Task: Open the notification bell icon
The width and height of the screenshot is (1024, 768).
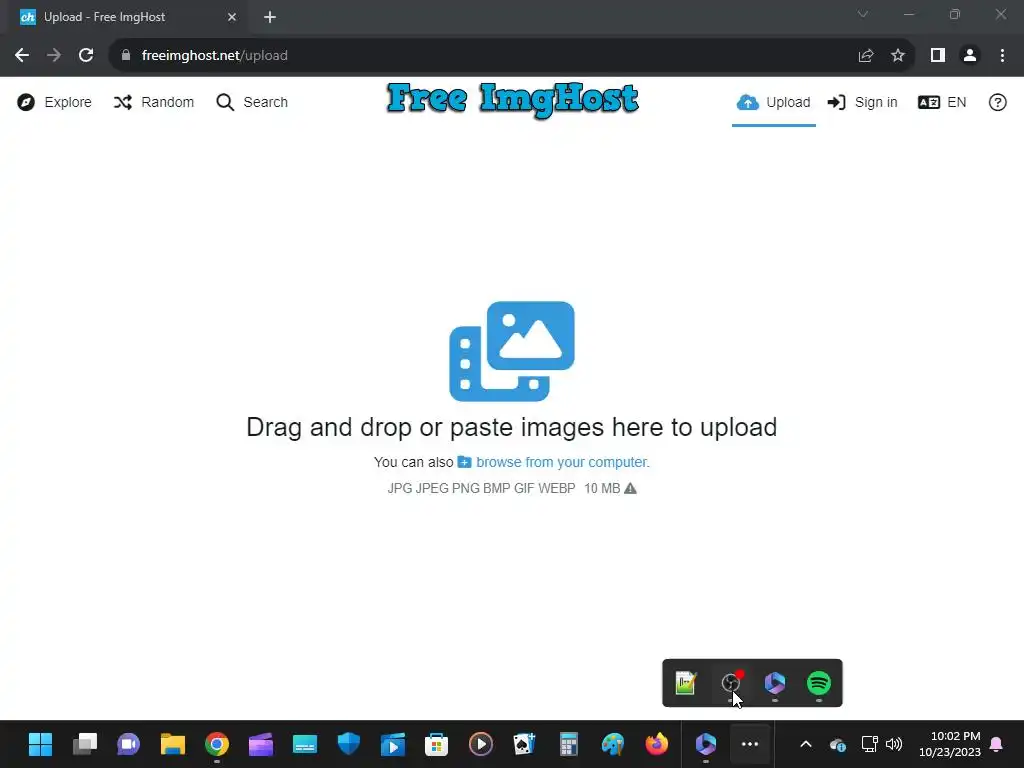Action: [997, 744]
